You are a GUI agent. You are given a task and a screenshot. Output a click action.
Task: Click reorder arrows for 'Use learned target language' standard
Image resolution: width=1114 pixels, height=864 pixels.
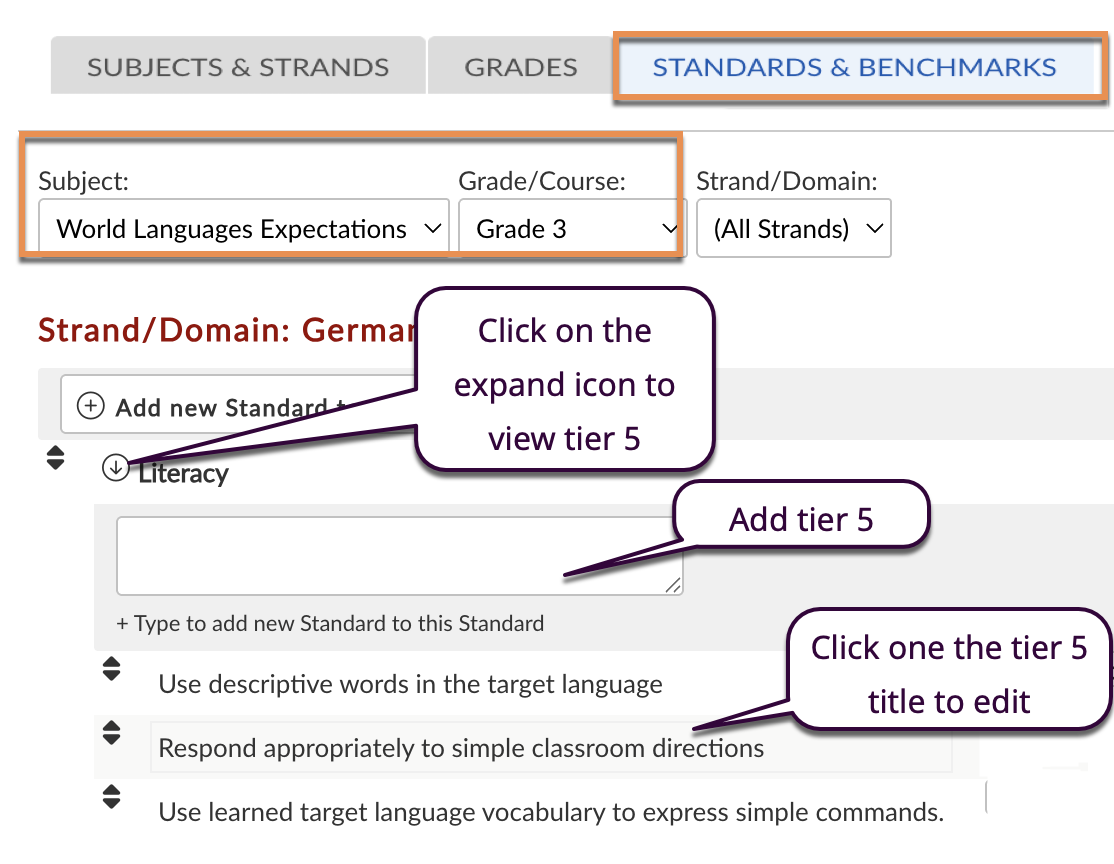pyautogui.click(x=111, y=797)
